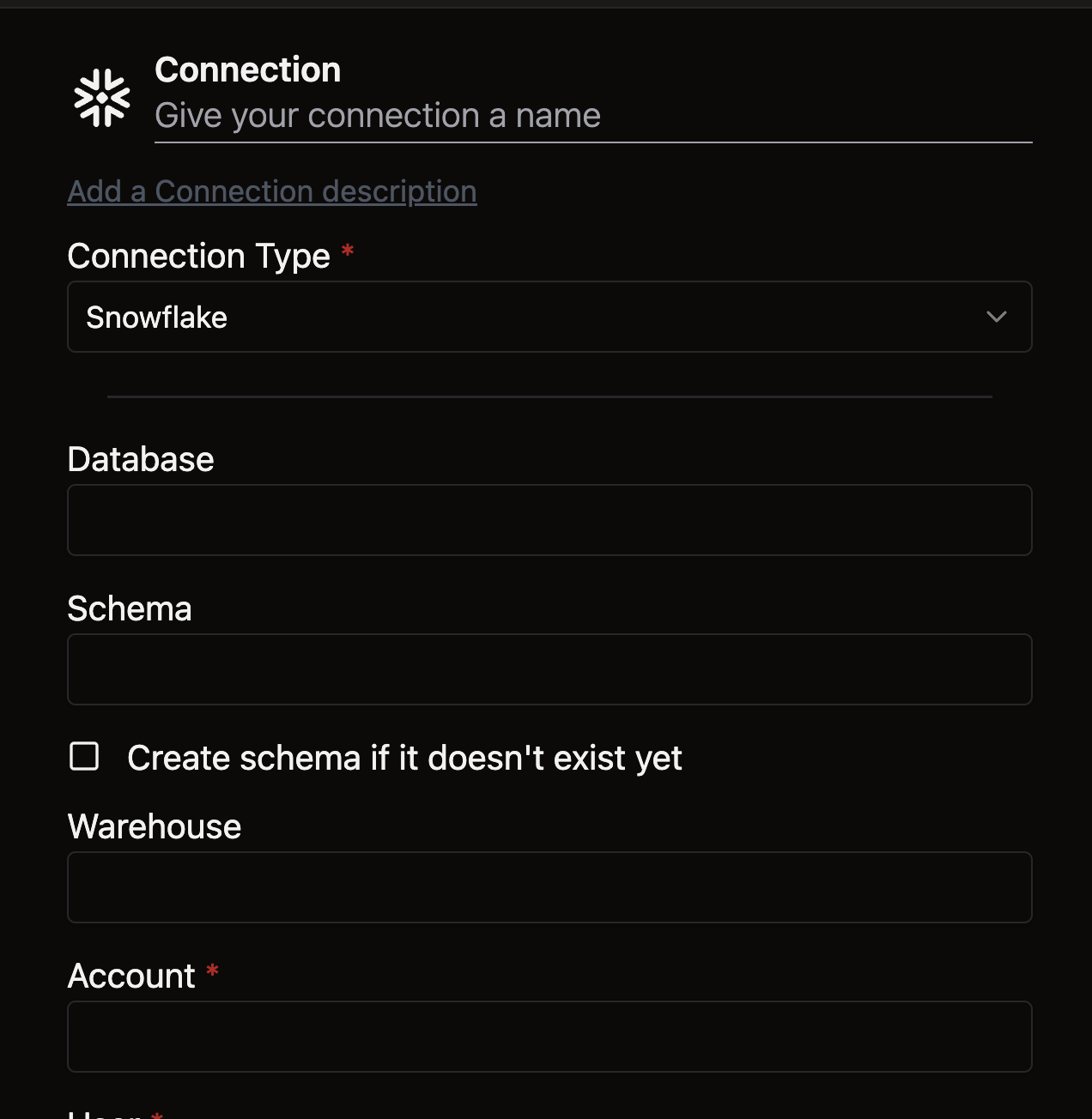Click the red asterisk beside Connection Type
Screen dimensions: 1092x1119
[x=348, y=251]
